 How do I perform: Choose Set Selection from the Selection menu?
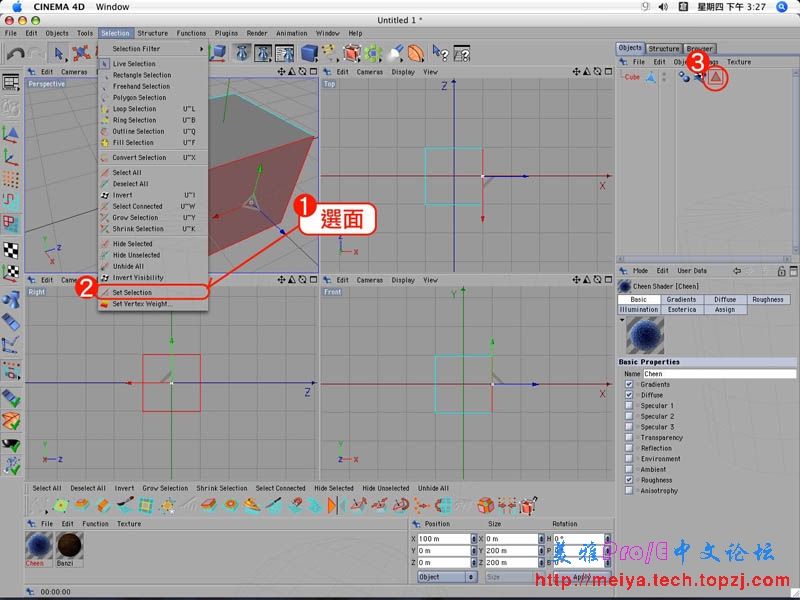[x=153, y=292]
